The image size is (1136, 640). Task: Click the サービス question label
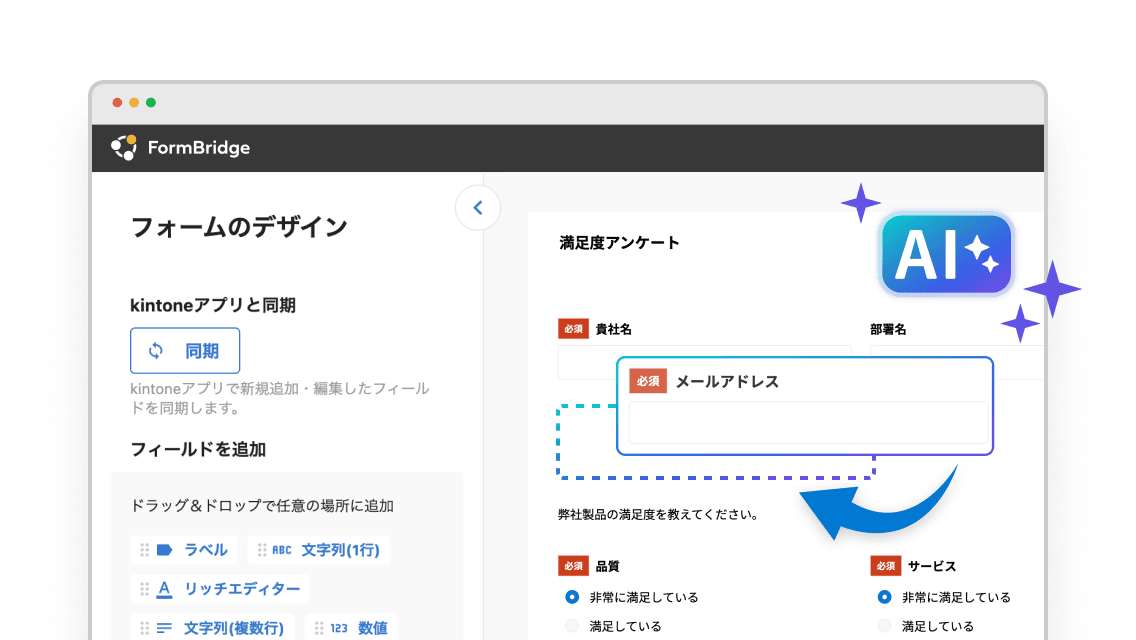(932, 566)
